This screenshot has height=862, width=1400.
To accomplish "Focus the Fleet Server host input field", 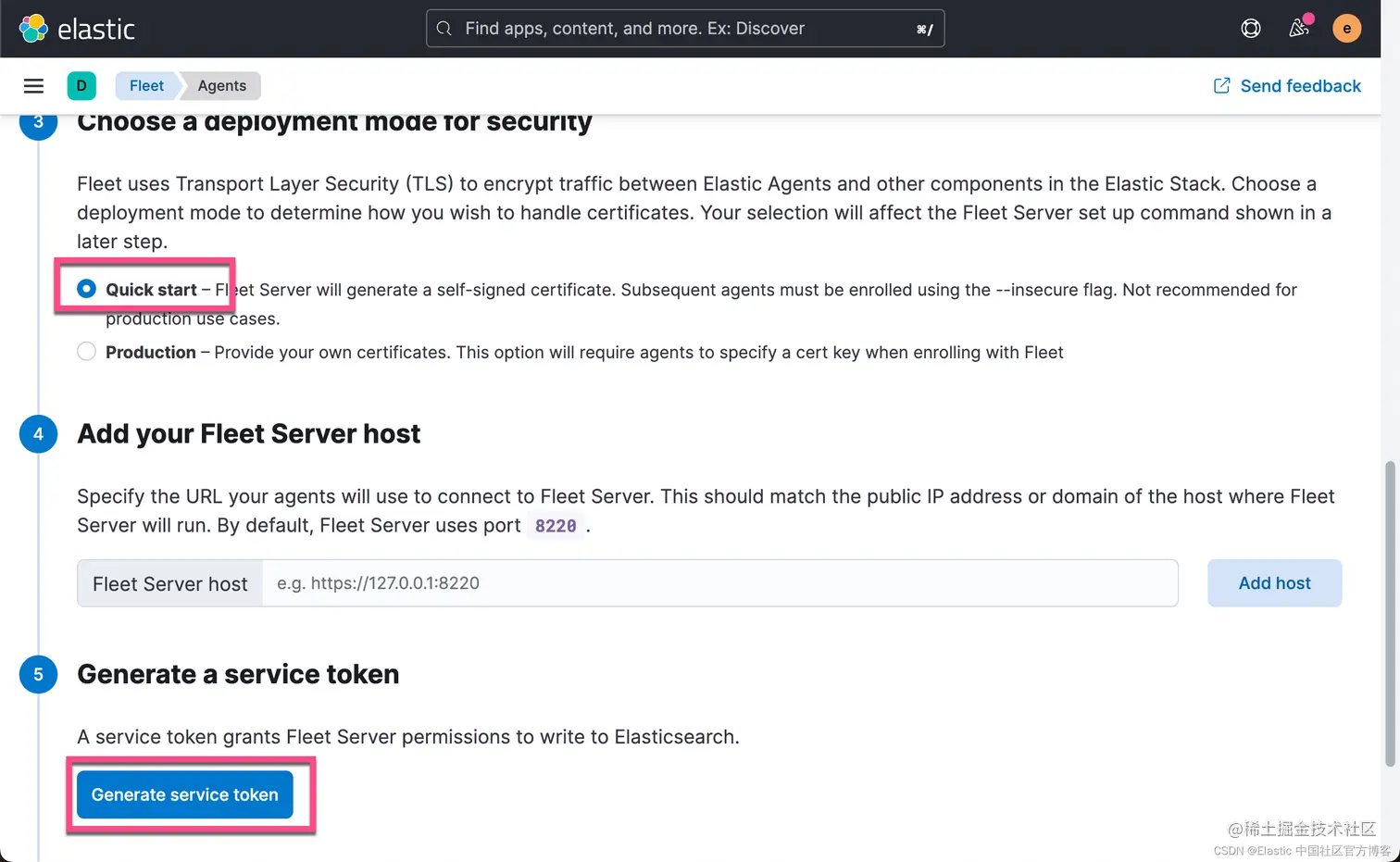I will pyautogui.click(x=719, y=583).
